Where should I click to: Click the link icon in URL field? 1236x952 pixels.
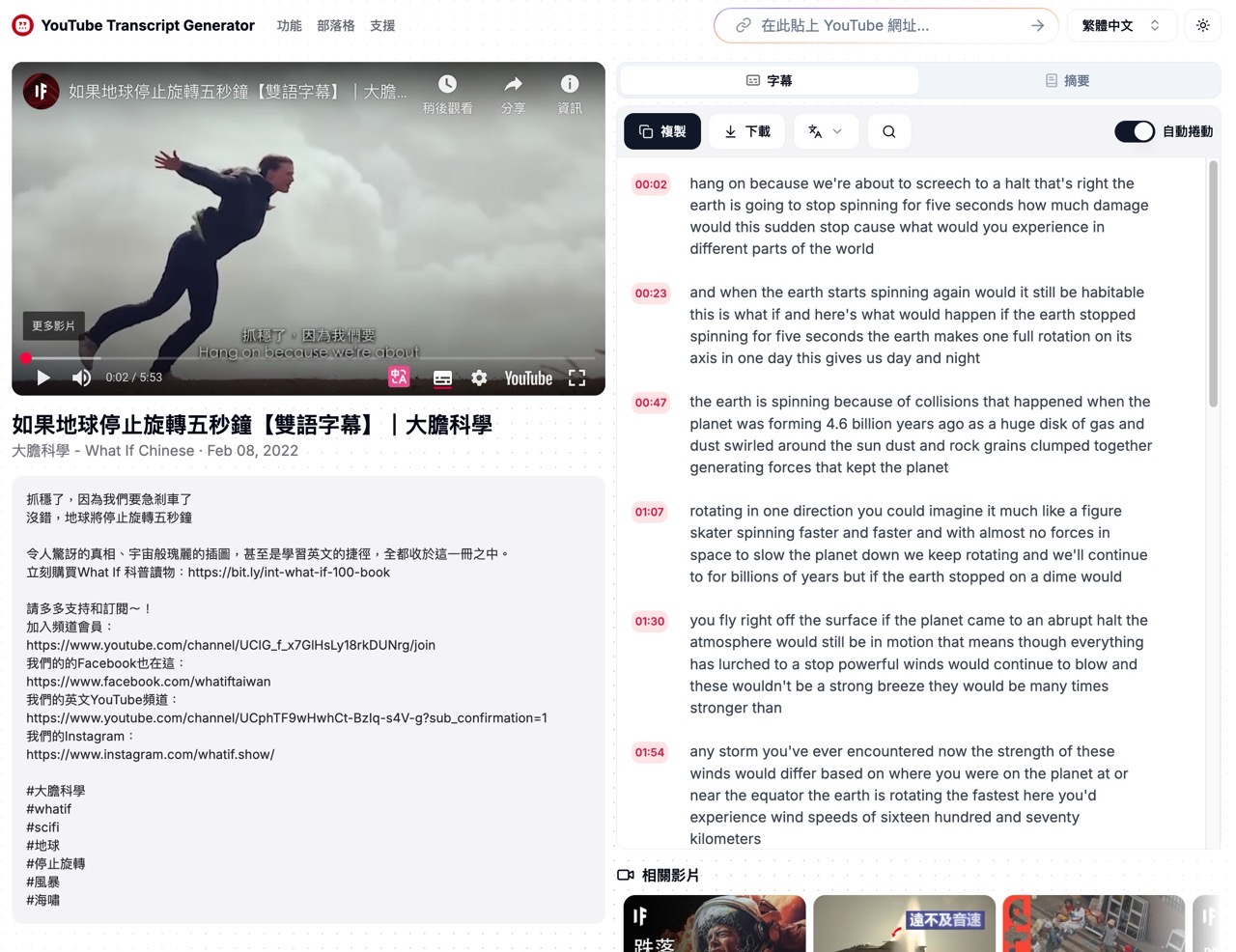click(744, 26)
